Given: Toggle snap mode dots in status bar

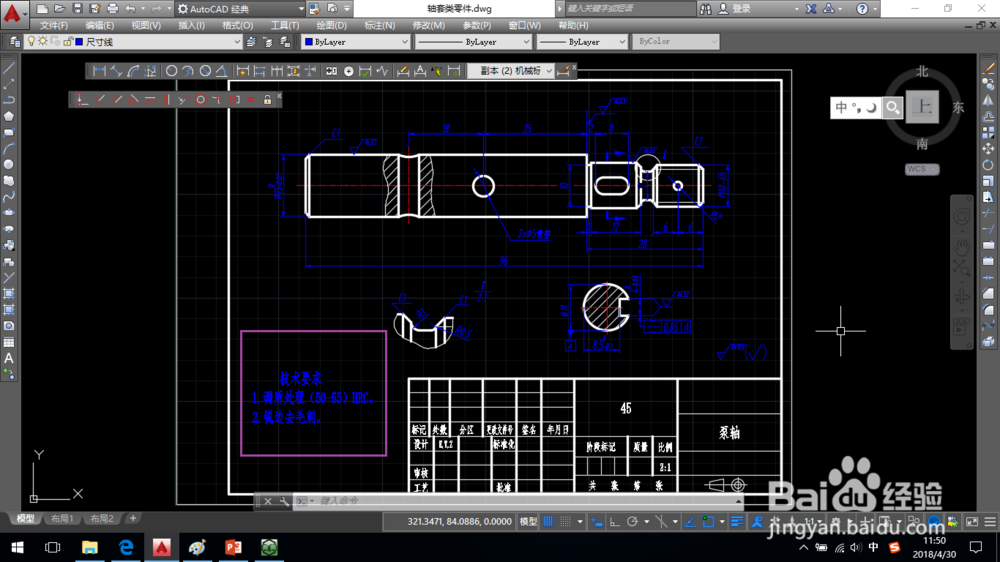Looking at the screenshot, I should coord(566,522).
